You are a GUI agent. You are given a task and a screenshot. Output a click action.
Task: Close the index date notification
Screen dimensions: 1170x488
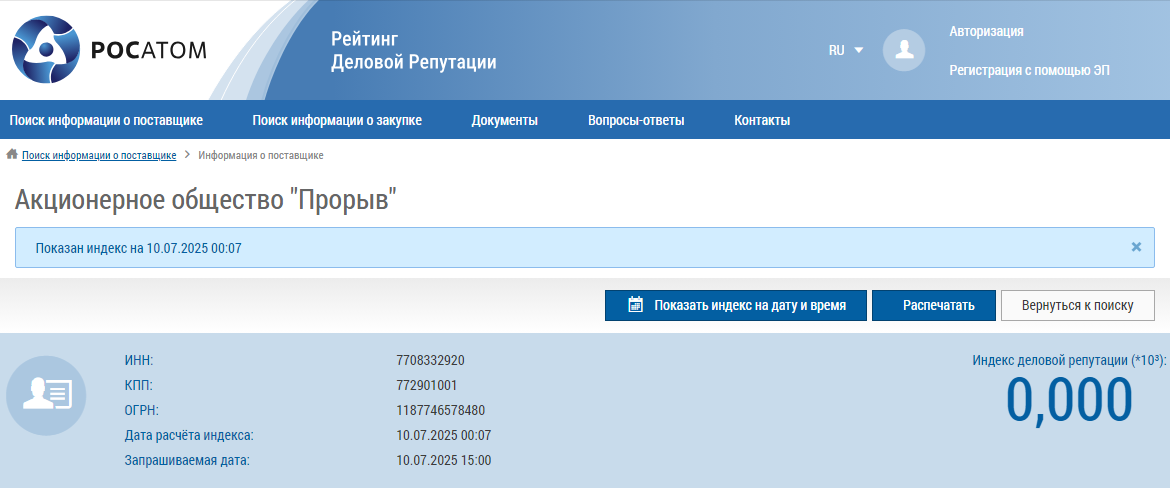pos(1136,247)
